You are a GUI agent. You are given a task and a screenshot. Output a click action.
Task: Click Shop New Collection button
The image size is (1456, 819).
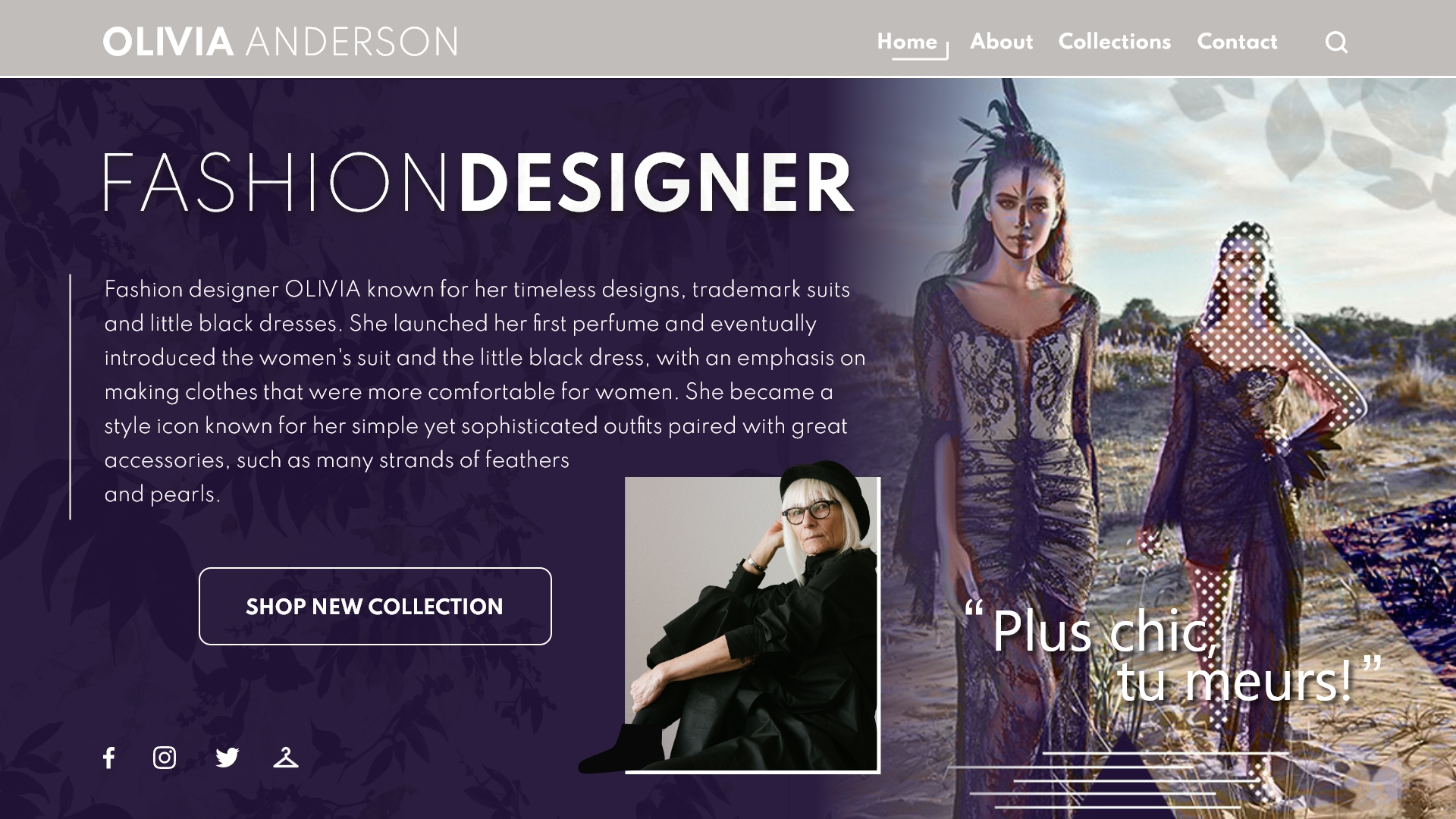[375, 606]
